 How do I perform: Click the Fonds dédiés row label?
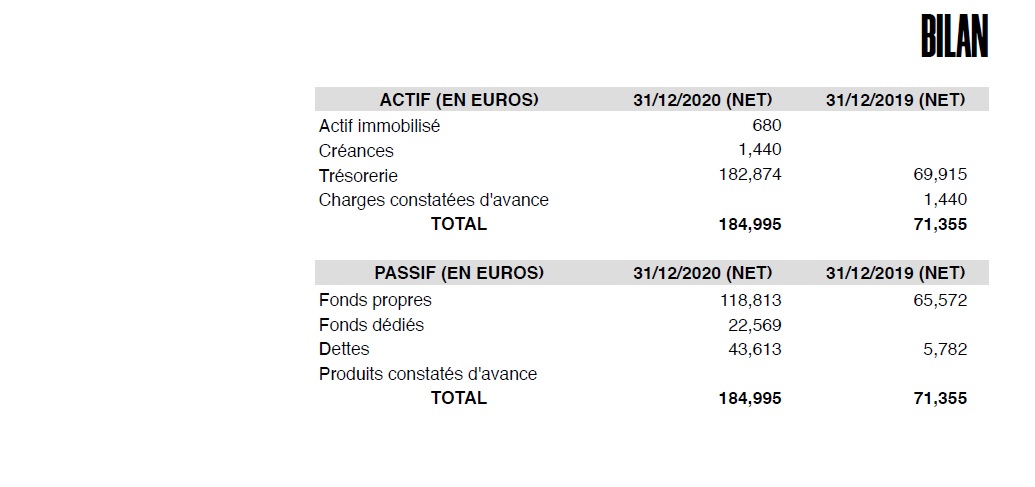point(372,325)
